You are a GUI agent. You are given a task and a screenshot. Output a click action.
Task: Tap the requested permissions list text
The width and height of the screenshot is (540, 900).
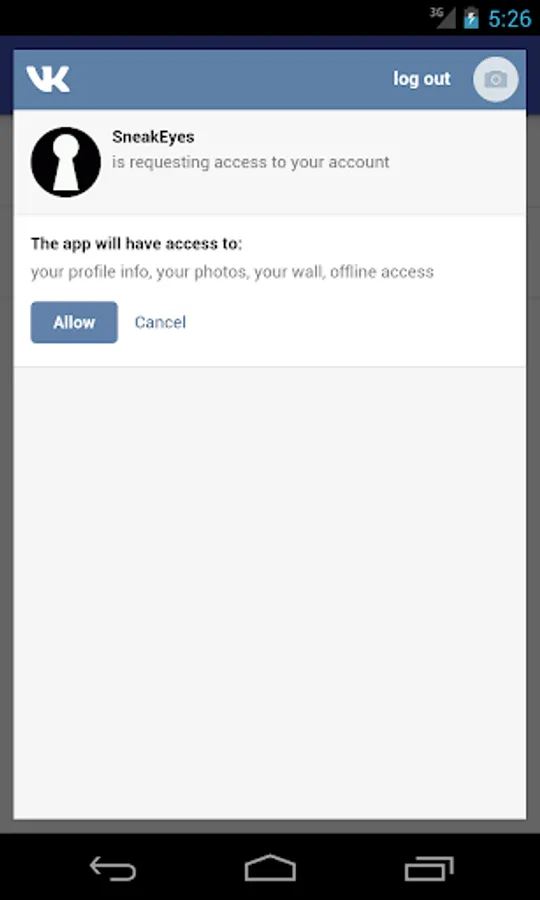pos(232,271)
